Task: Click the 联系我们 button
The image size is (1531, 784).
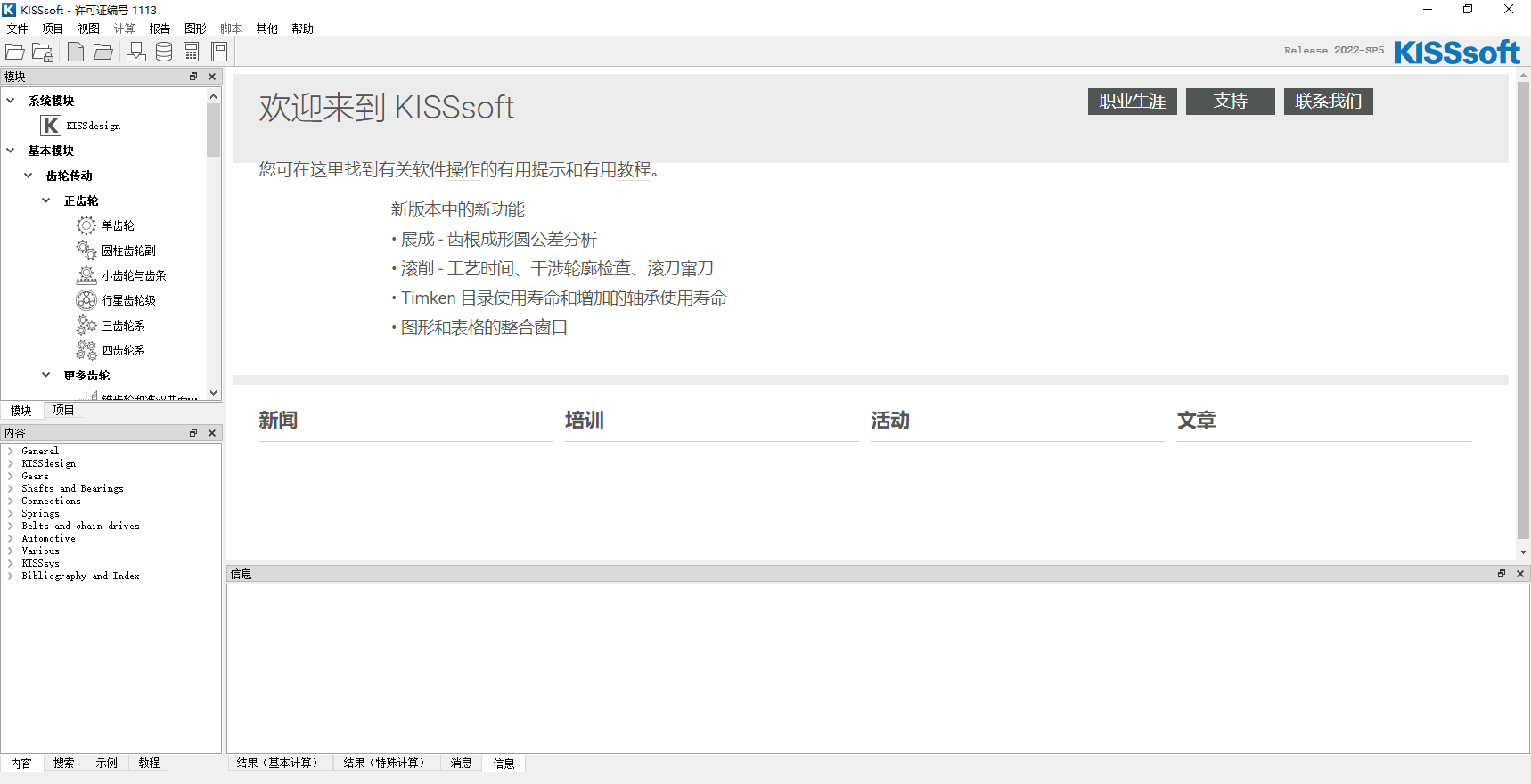Action: click(1328, 102)
